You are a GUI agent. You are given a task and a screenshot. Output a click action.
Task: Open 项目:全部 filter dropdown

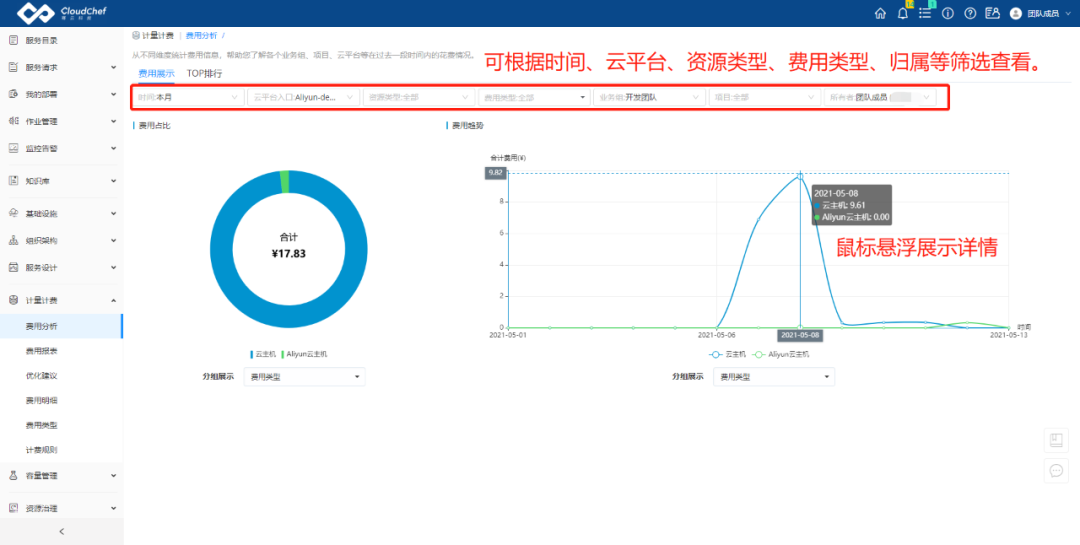pyautogui.click(x=765, y=97)
